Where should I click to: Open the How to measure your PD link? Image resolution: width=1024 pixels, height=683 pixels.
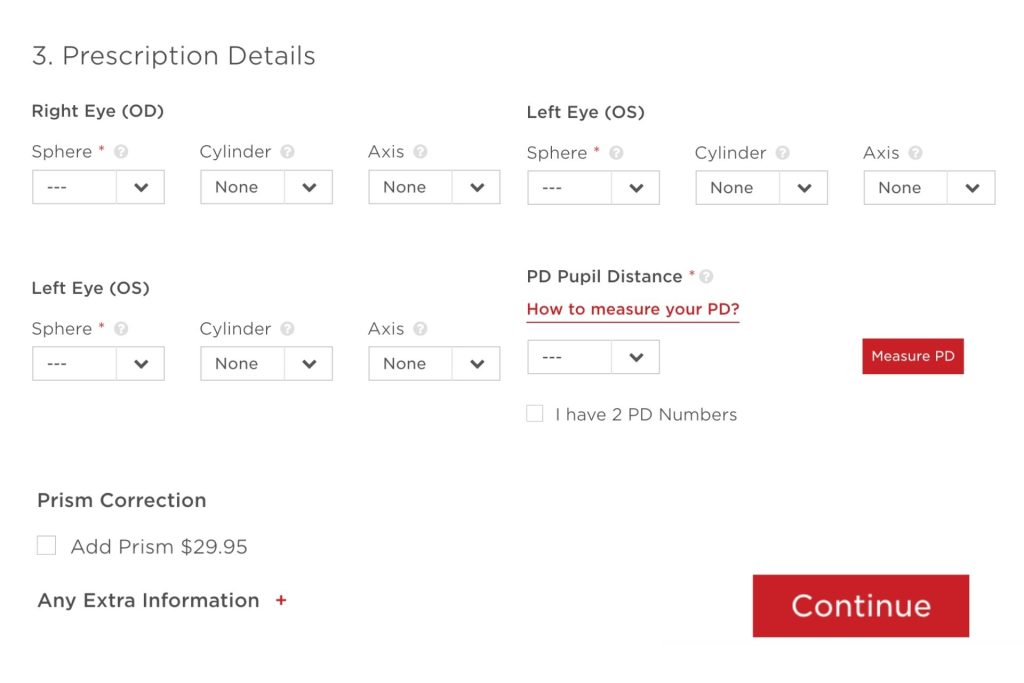632,310
